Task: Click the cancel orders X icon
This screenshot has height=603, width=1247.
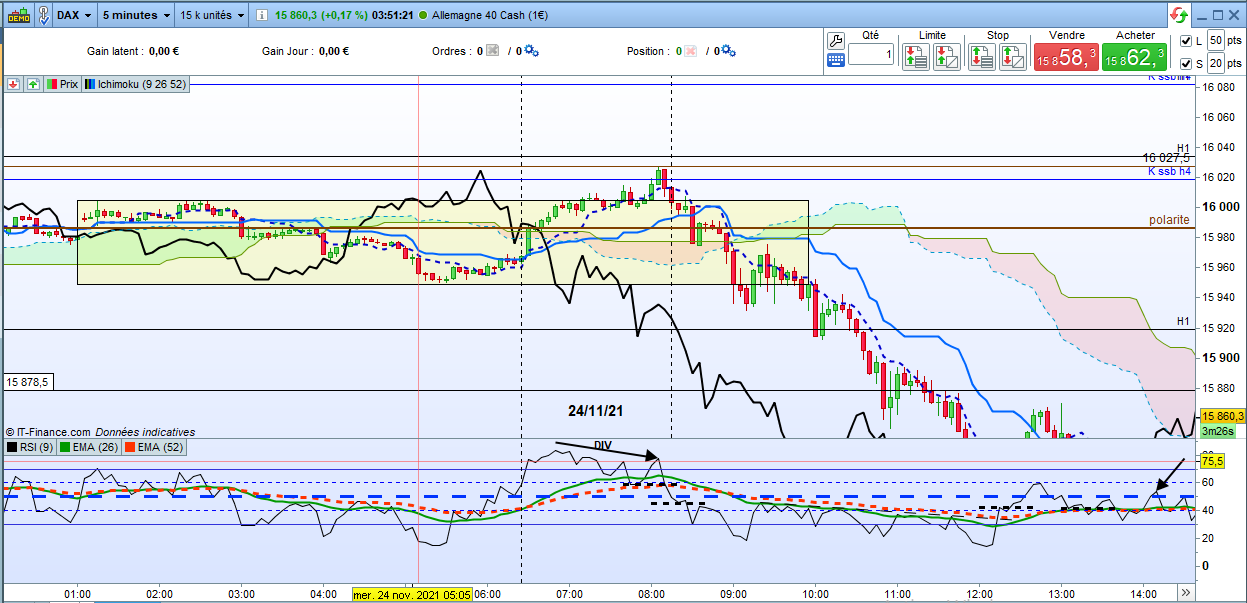Action: point(492,51)
